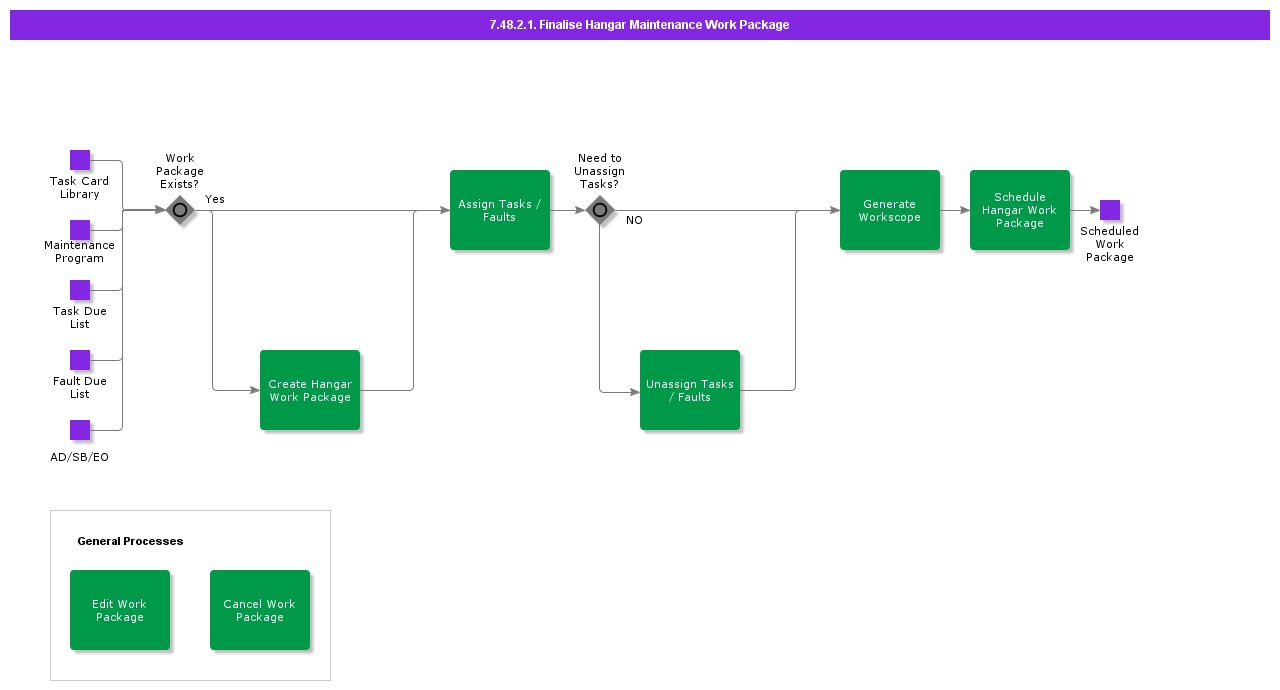Screen dimensions: 1280x690
Task: Select the Need to Unassign Tasks gateway diamond
Action: (x=600, y=210)
